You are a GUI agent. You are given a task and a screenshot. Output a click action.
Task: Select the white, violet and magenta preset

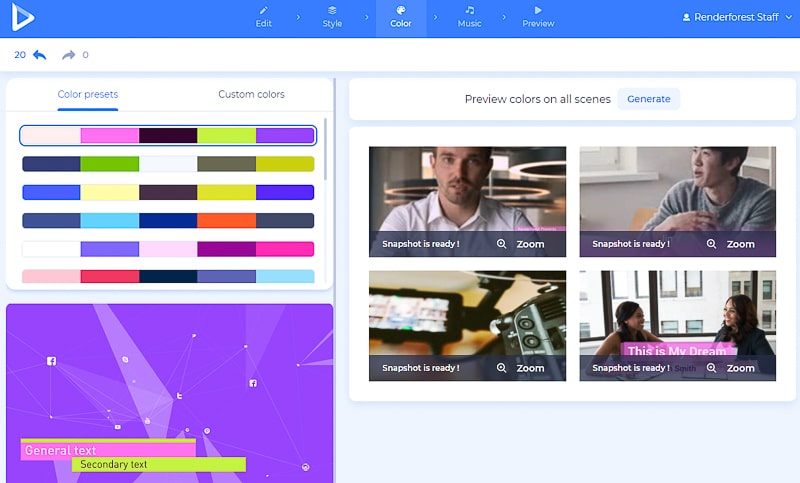(168, 249)
